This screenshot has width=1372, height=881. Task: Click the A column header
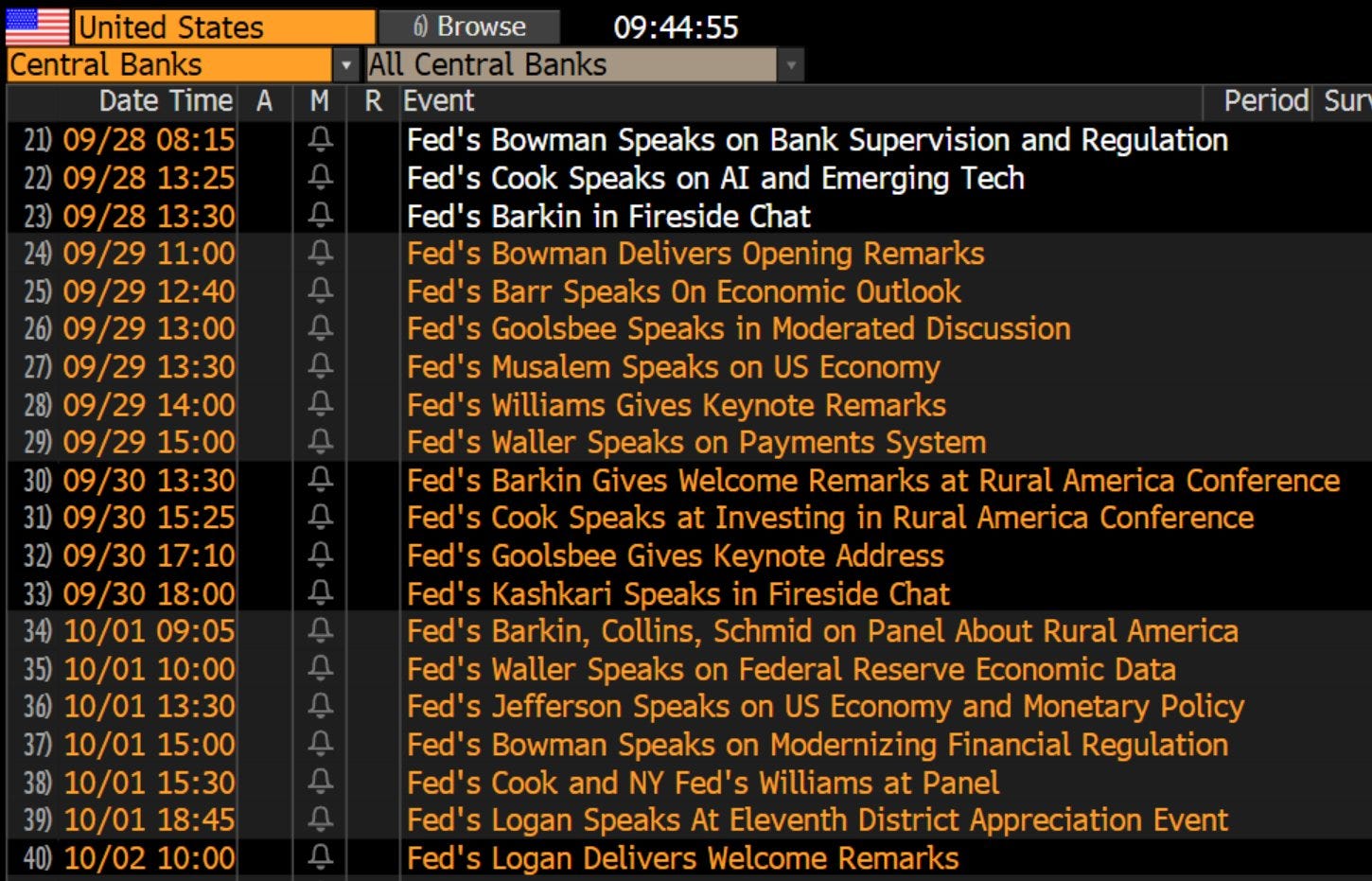(264, 101)
